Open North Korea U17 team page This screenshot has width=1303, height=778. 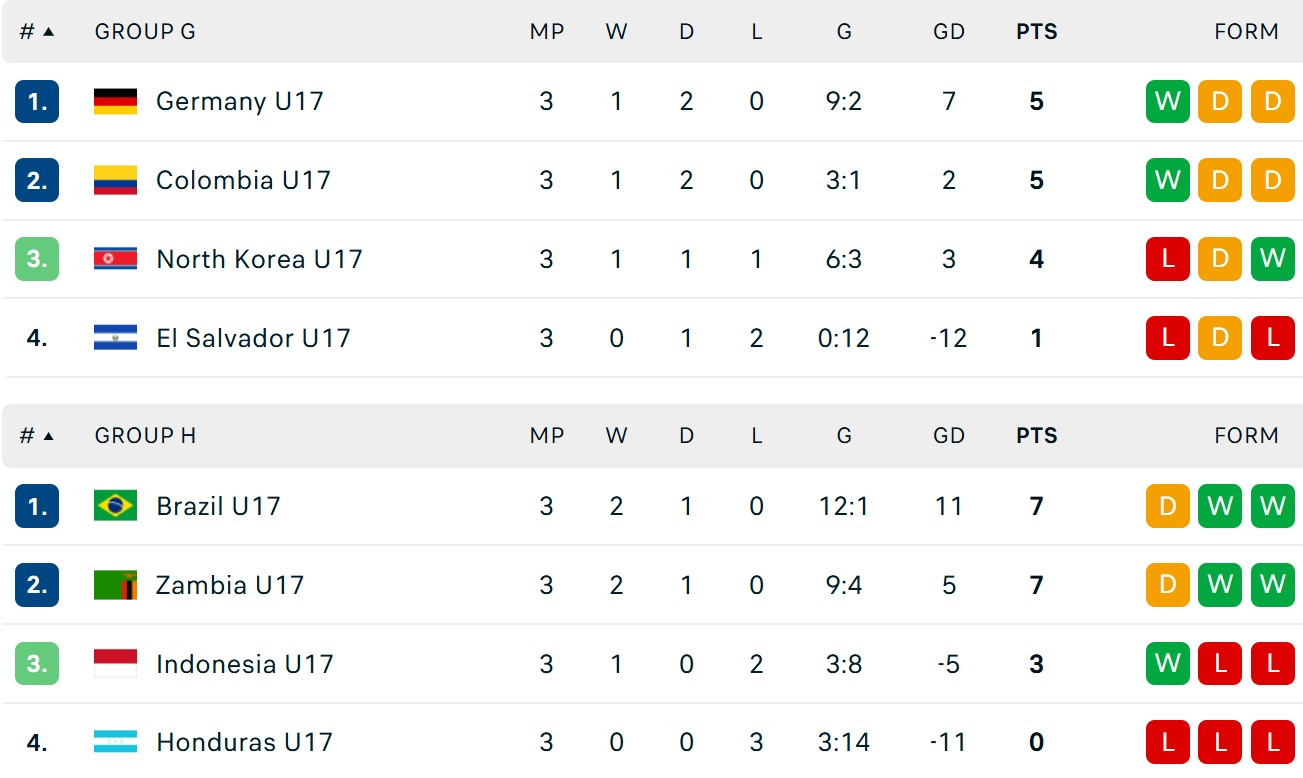[x=259, y=259]
